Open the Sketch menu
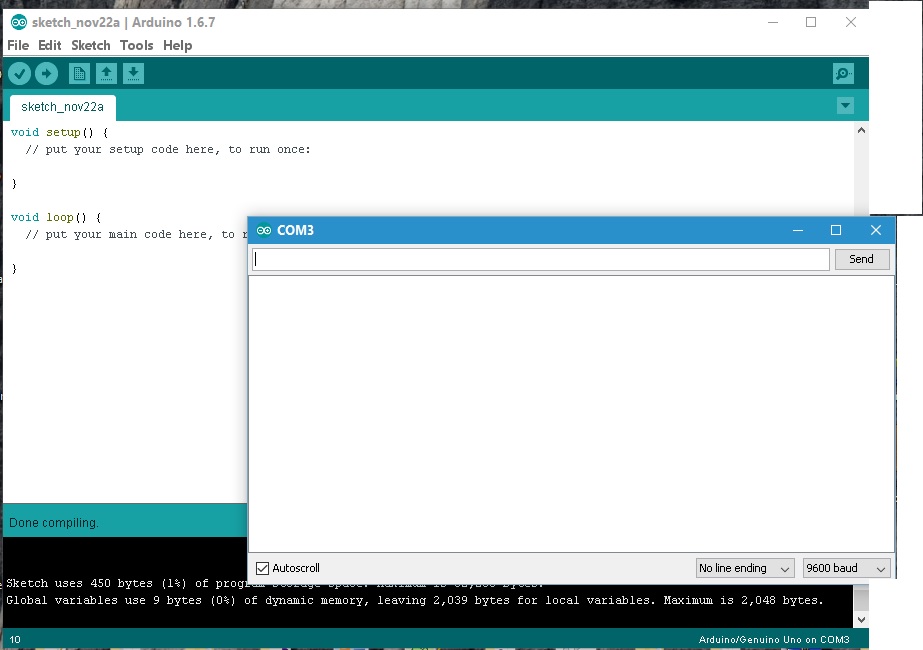This screenshot has height=650, width=923. (x=91, y=45)
